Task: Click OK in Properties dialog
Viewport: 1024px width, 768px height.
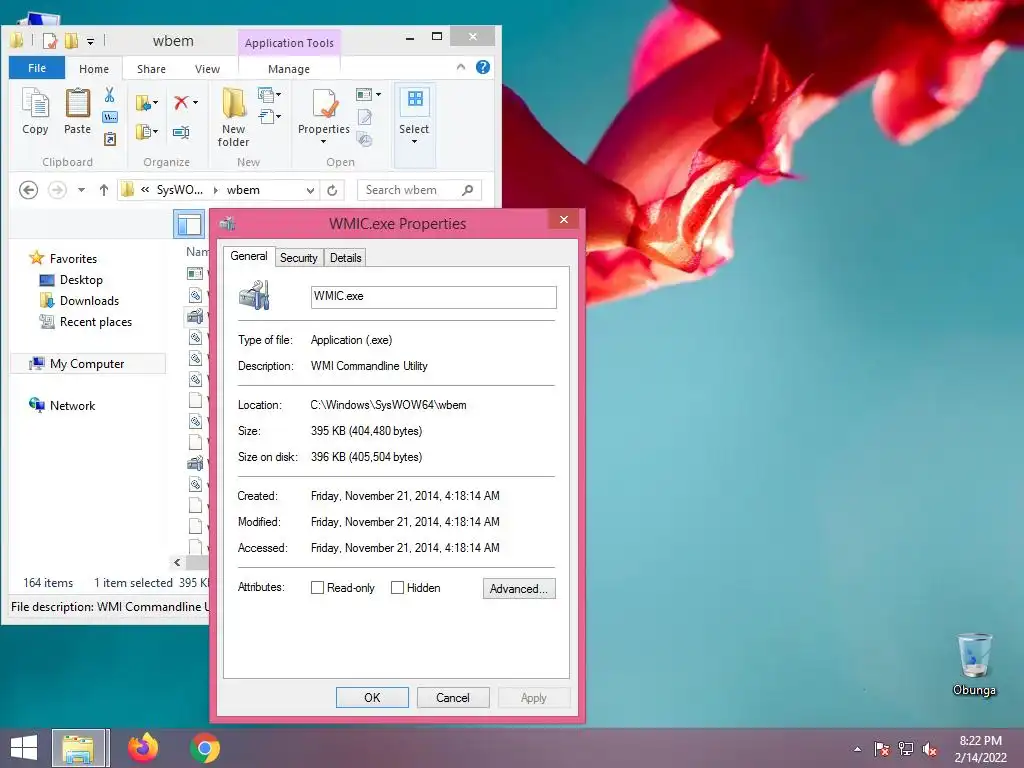Action: coord(372,697)
